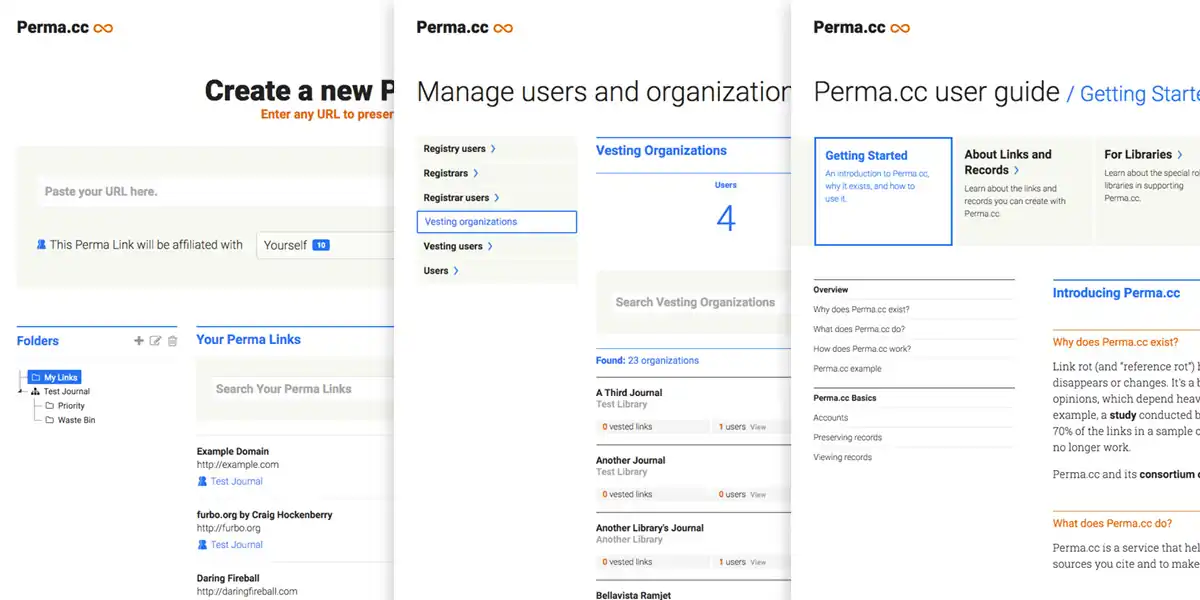
Task: Click Another Library's Journal organization name
Action: [650, 528]
